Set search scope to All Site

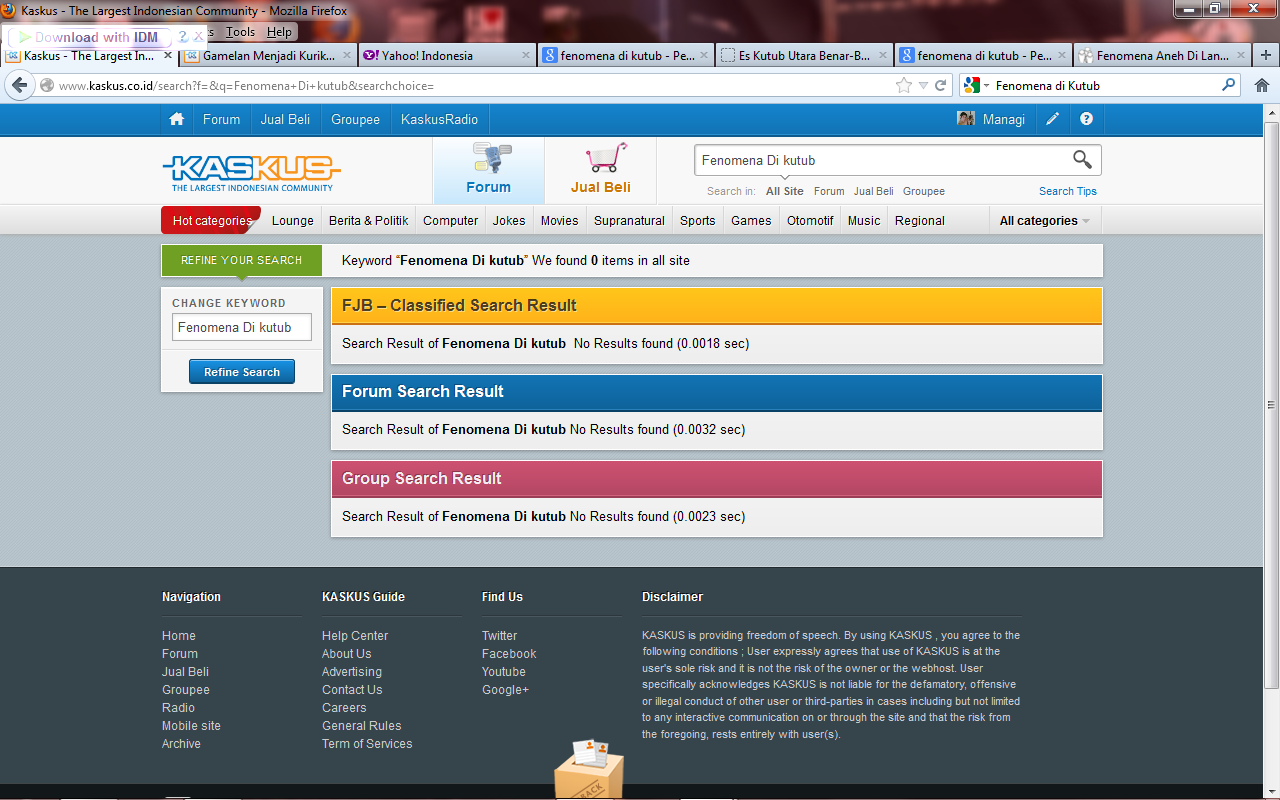pyautogui.click(x=784, y=191)
